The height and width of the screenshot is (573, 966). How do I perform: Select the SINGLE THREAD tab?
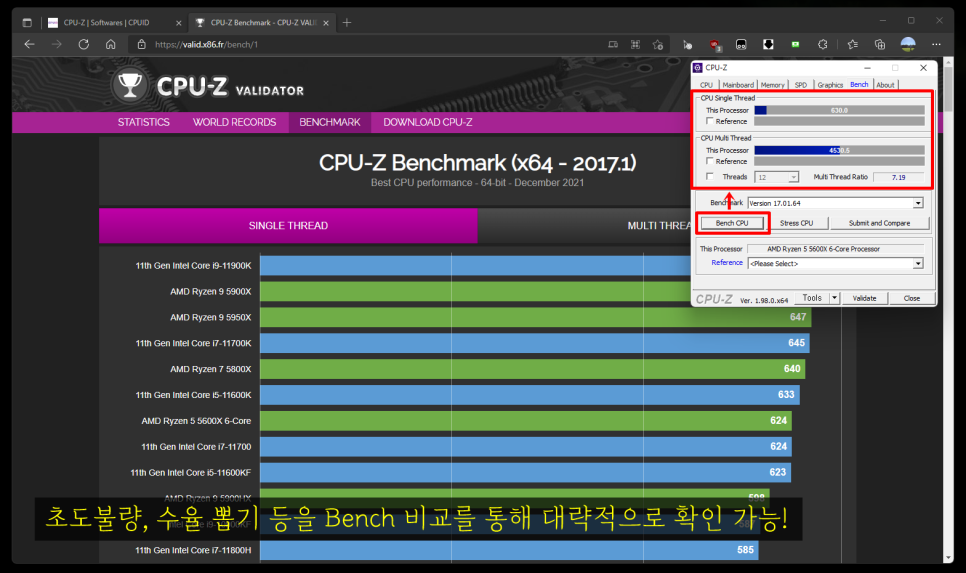288,226
